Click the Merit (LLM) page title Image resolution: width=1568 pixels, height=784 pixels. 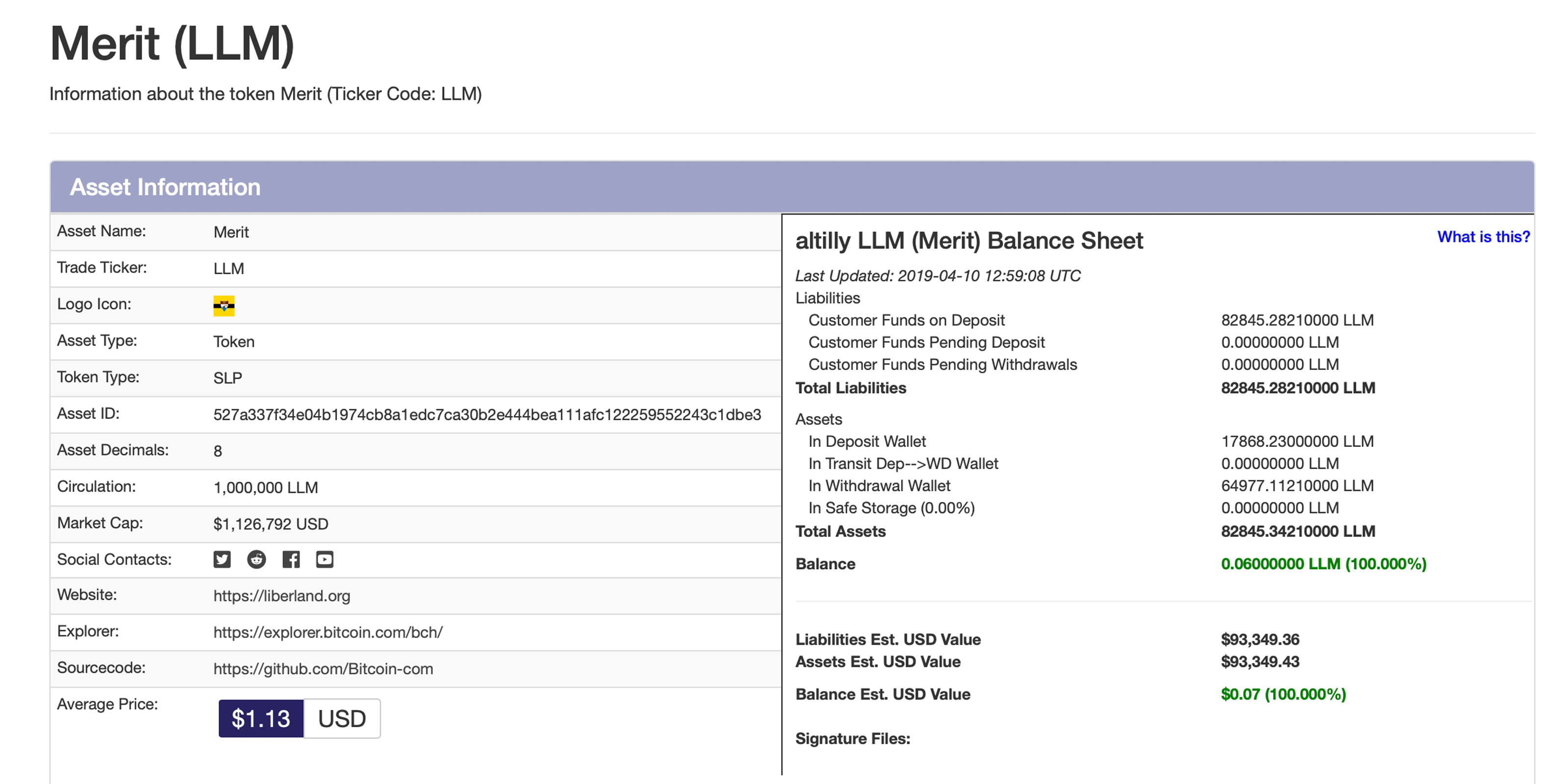click(x=172, y=44)
